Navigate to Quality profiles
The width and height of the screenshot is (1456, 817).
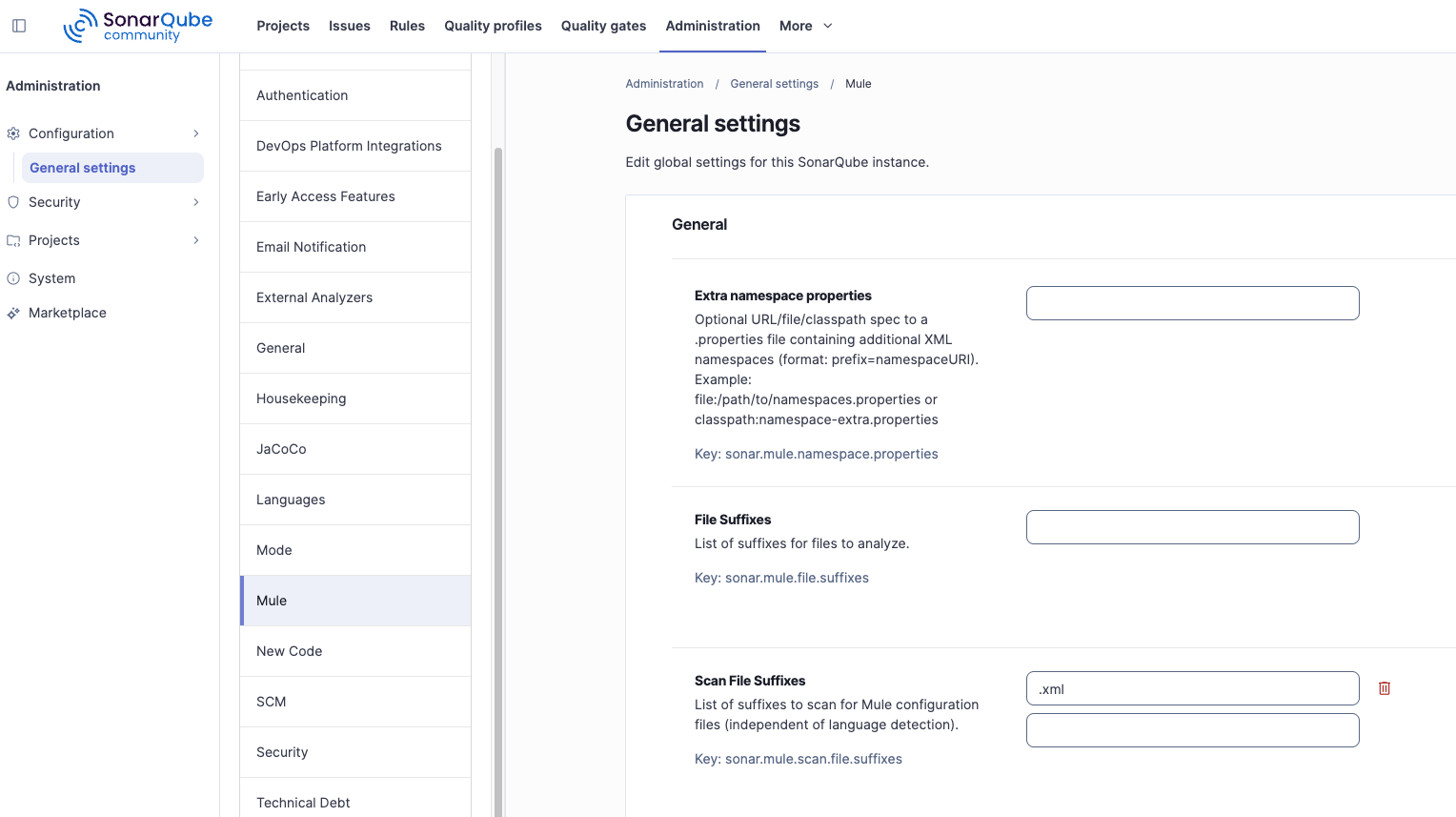(493, 26)
